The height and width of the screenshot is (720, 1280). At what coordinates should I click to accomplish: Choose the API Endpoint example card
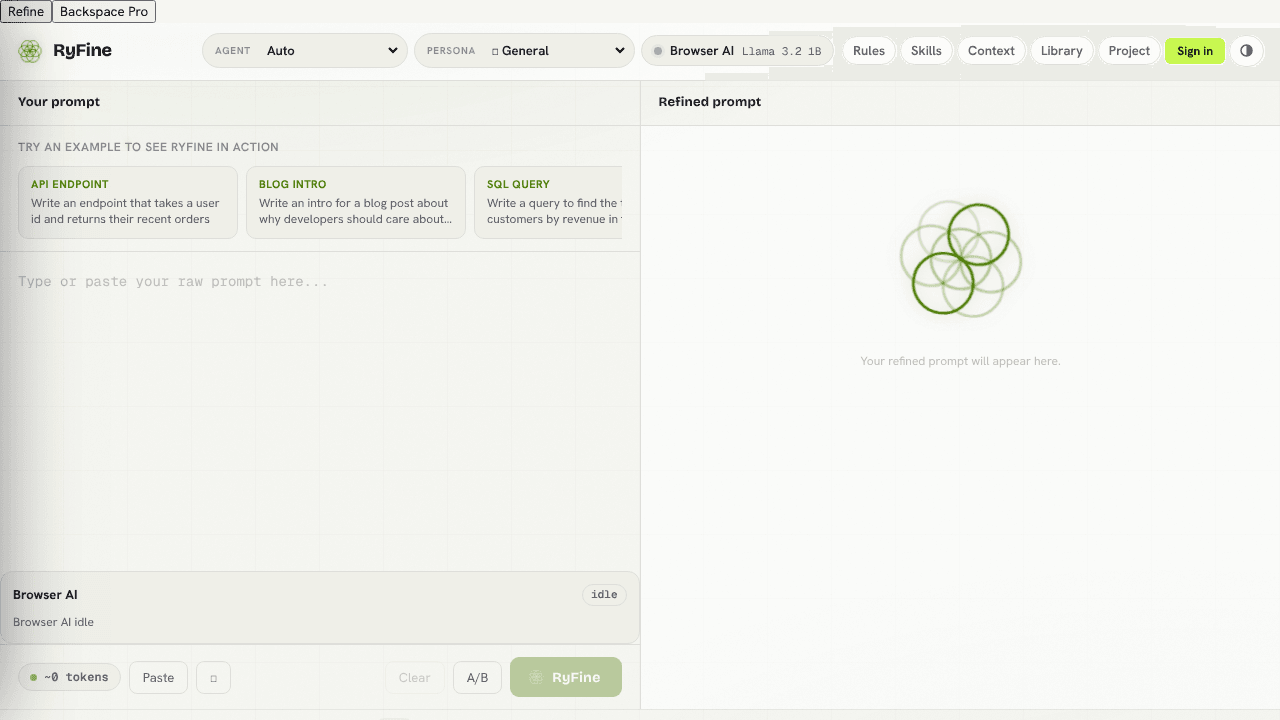pos(128,202)
